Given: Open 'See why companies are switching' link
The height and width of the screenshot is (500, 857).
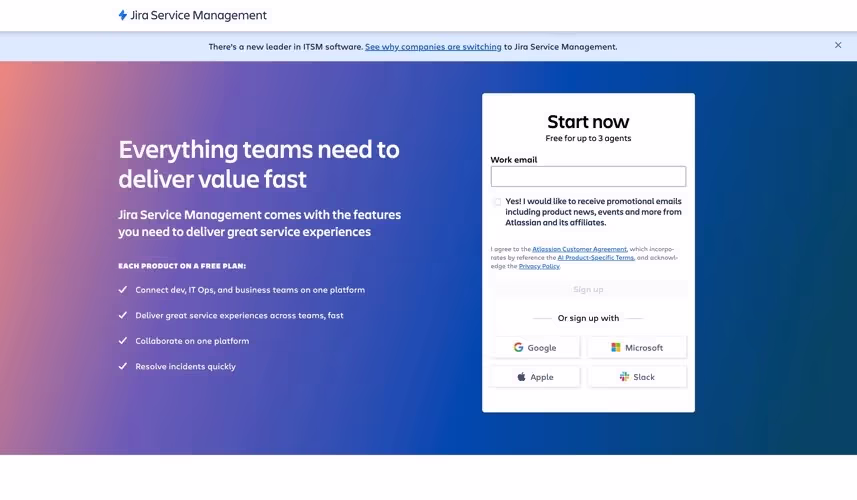Looking at the screenshot, I should coord(433,47).
